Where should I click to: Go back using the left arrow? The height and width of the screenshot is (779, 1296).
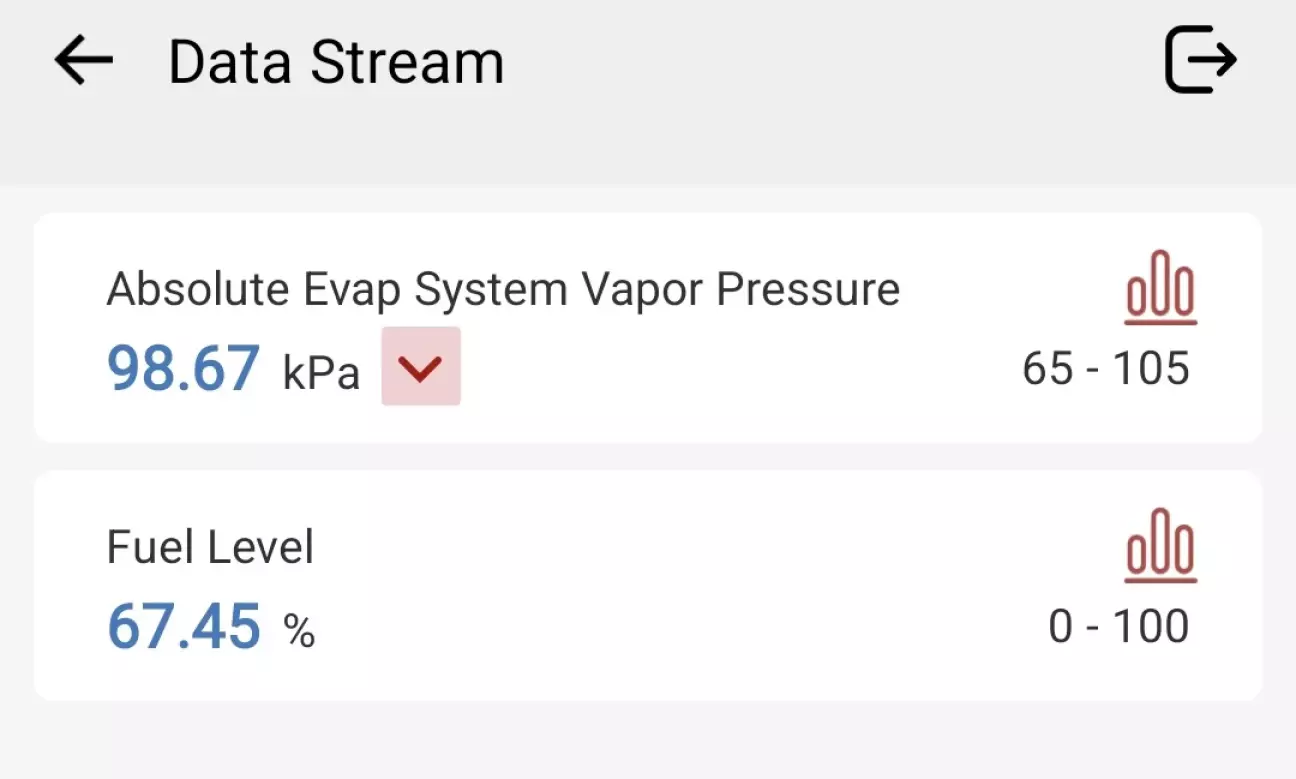point(84,61)
